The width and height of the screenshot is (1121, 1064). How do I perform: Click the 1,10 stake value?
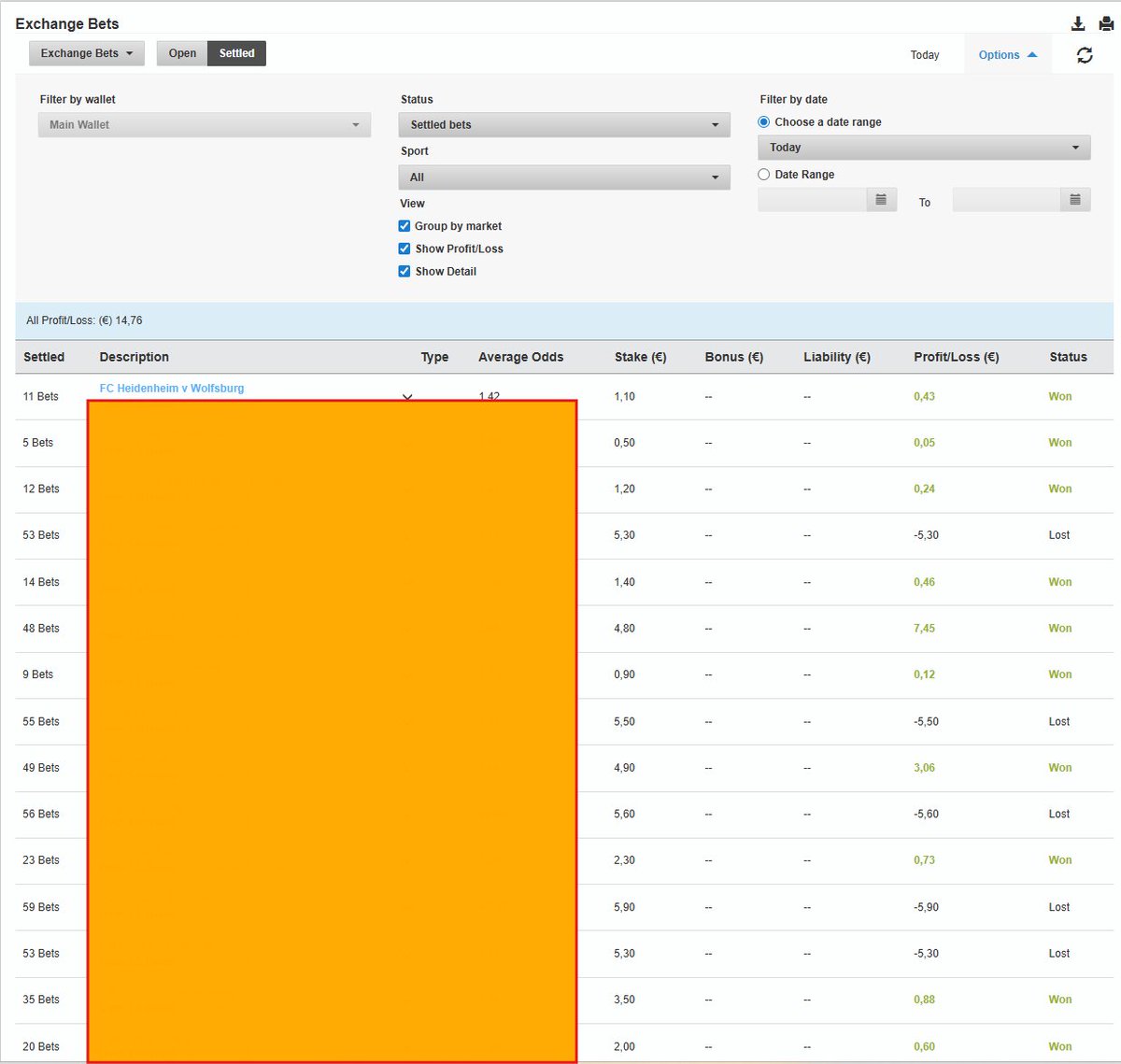[x=624, y=397]
